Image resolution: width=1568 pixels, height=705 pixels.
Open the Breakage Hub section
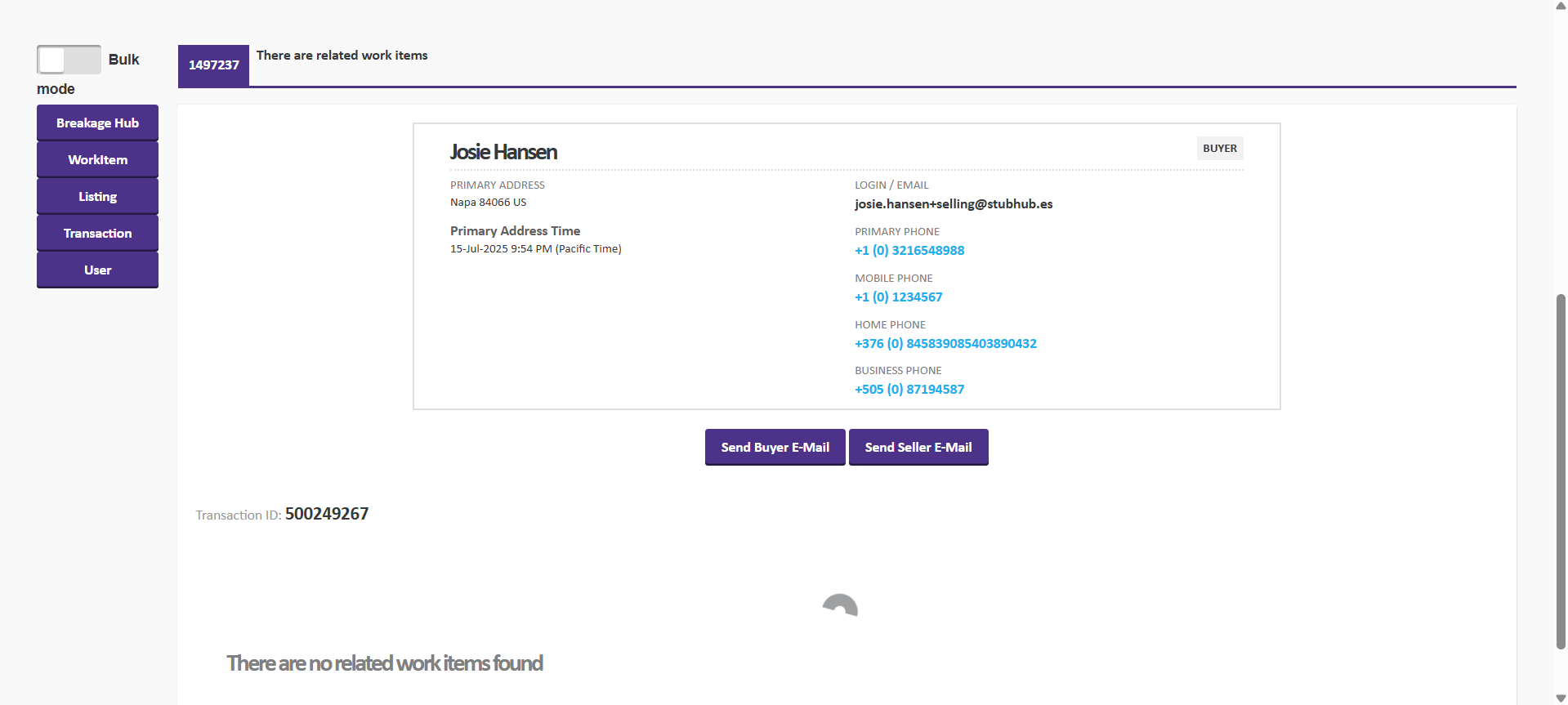pos(97,123)
